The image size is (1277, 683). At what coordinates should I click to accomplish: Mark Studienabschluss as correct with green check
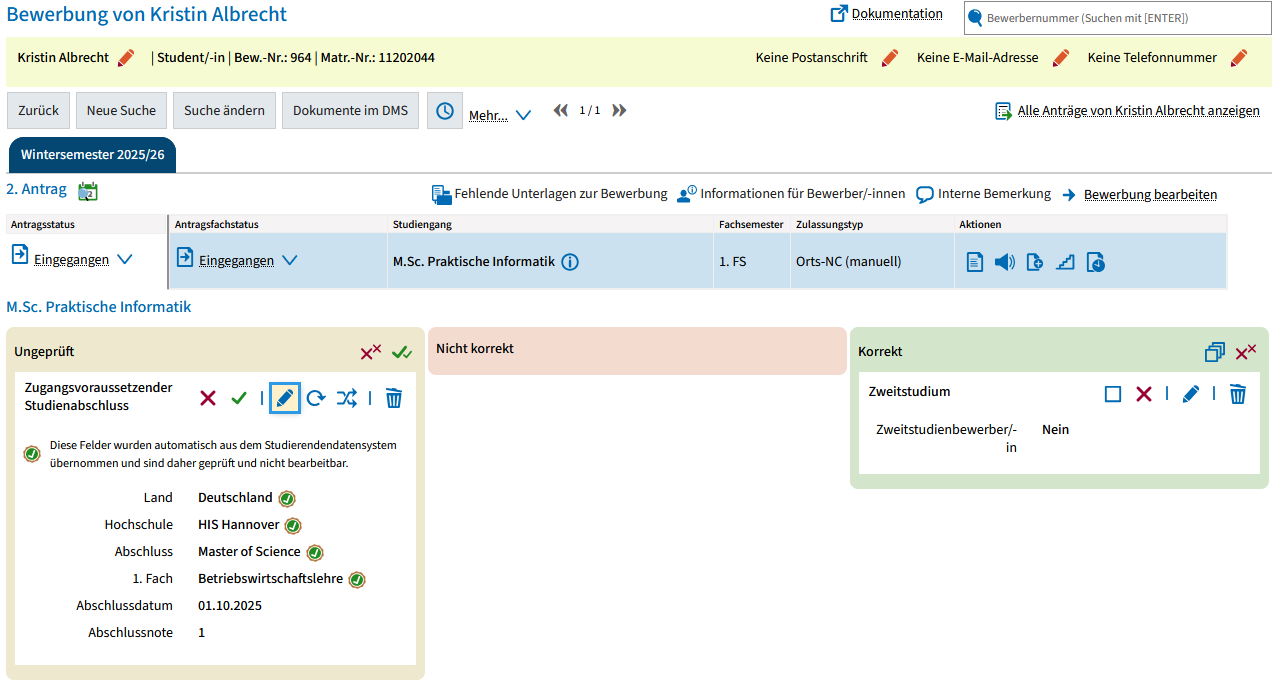[x=238, y=398]
